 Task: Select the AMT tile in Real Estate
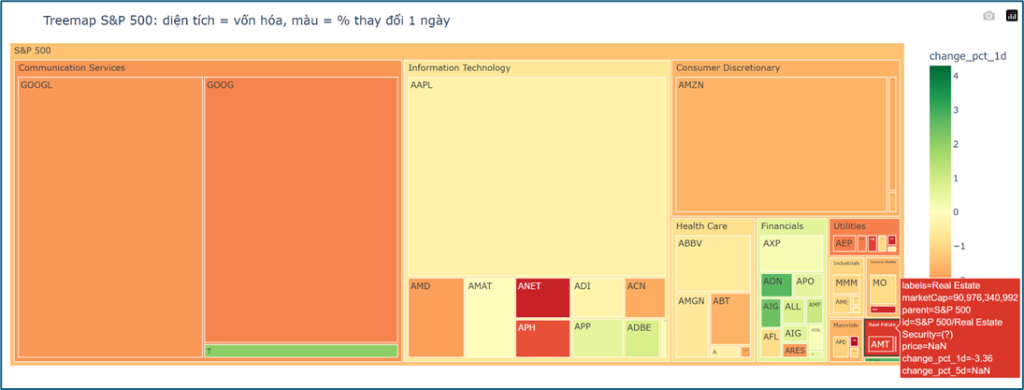coord(880,344)
